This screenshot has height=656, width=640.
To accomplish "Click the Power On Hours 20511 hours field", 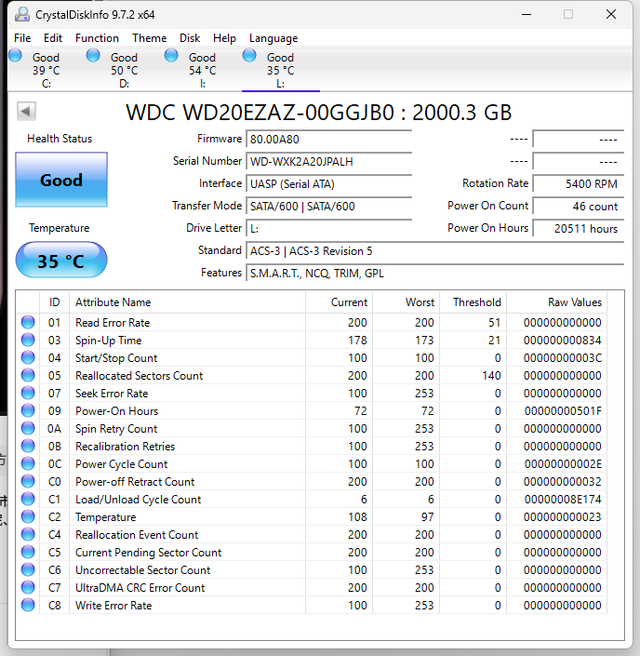I will [578, 228].
